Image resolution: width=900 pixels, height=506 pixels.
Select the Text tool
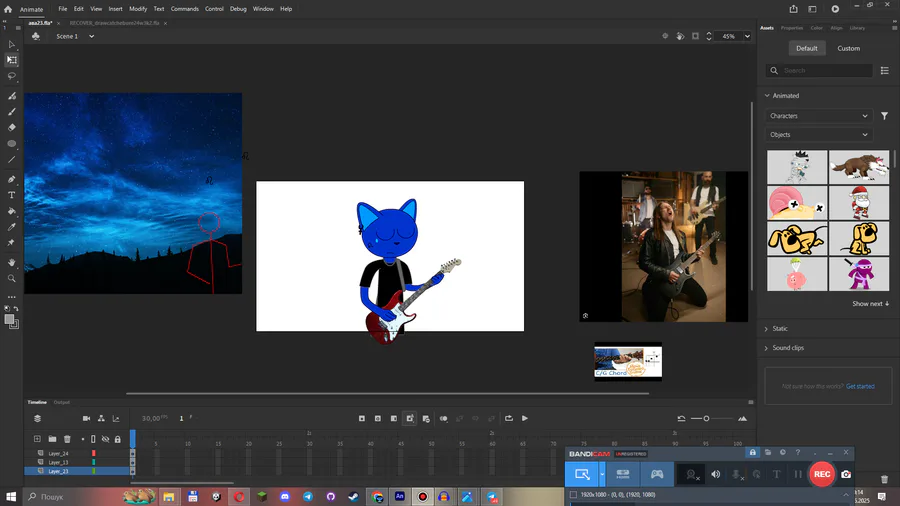click(x=11, y=195)
